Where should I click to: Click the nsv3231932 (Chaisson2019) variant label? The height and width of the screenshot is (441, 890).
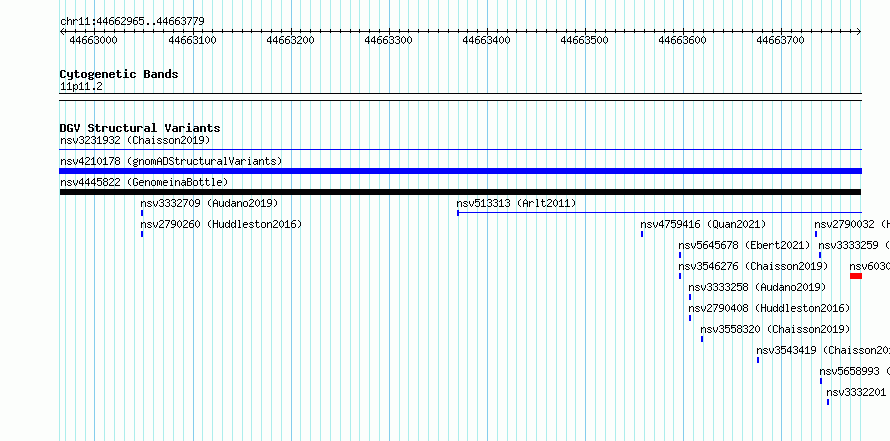[x=135, y=140]
